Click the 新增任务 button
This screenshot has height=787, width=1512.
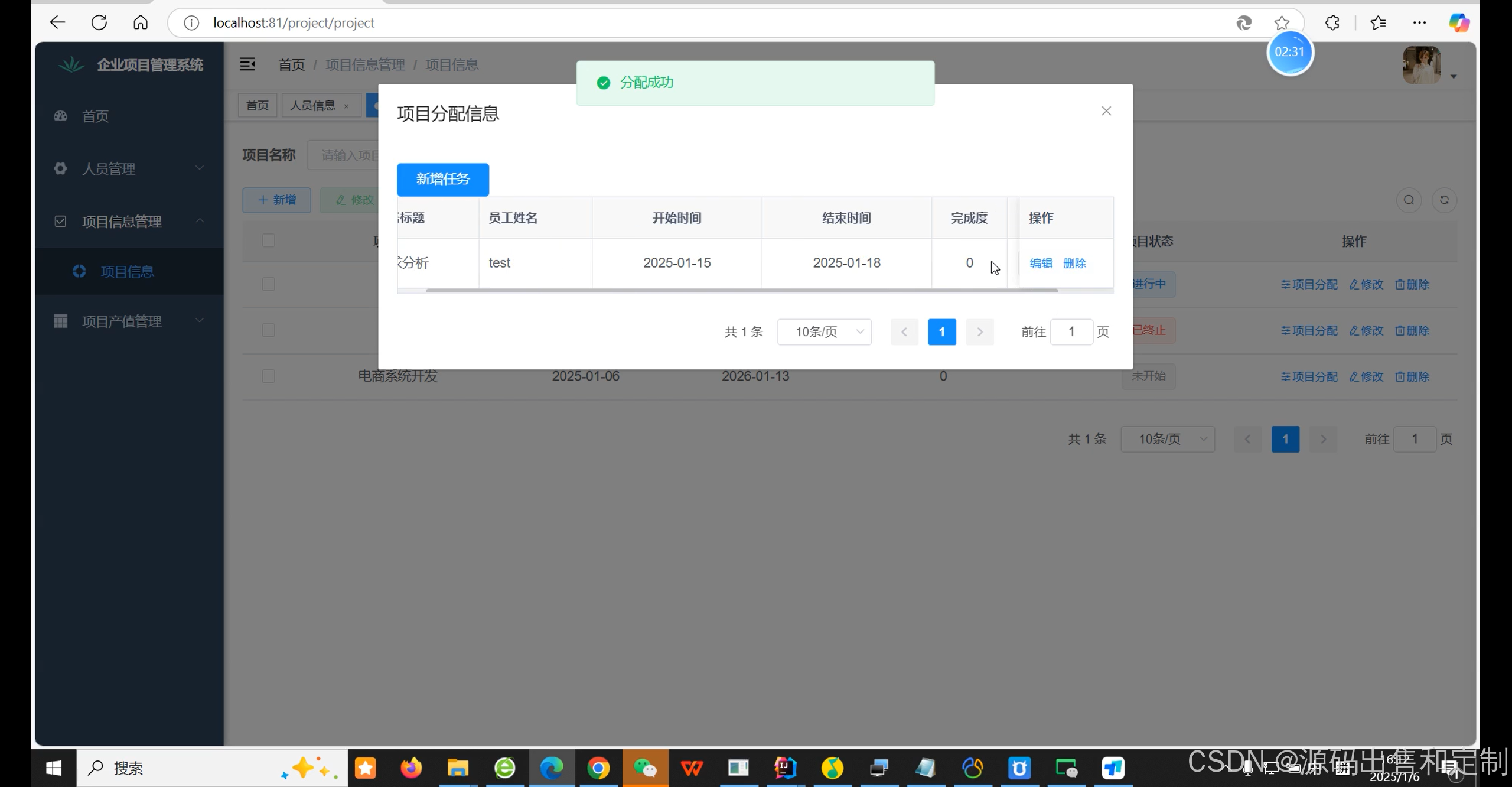tap(443, 179)
